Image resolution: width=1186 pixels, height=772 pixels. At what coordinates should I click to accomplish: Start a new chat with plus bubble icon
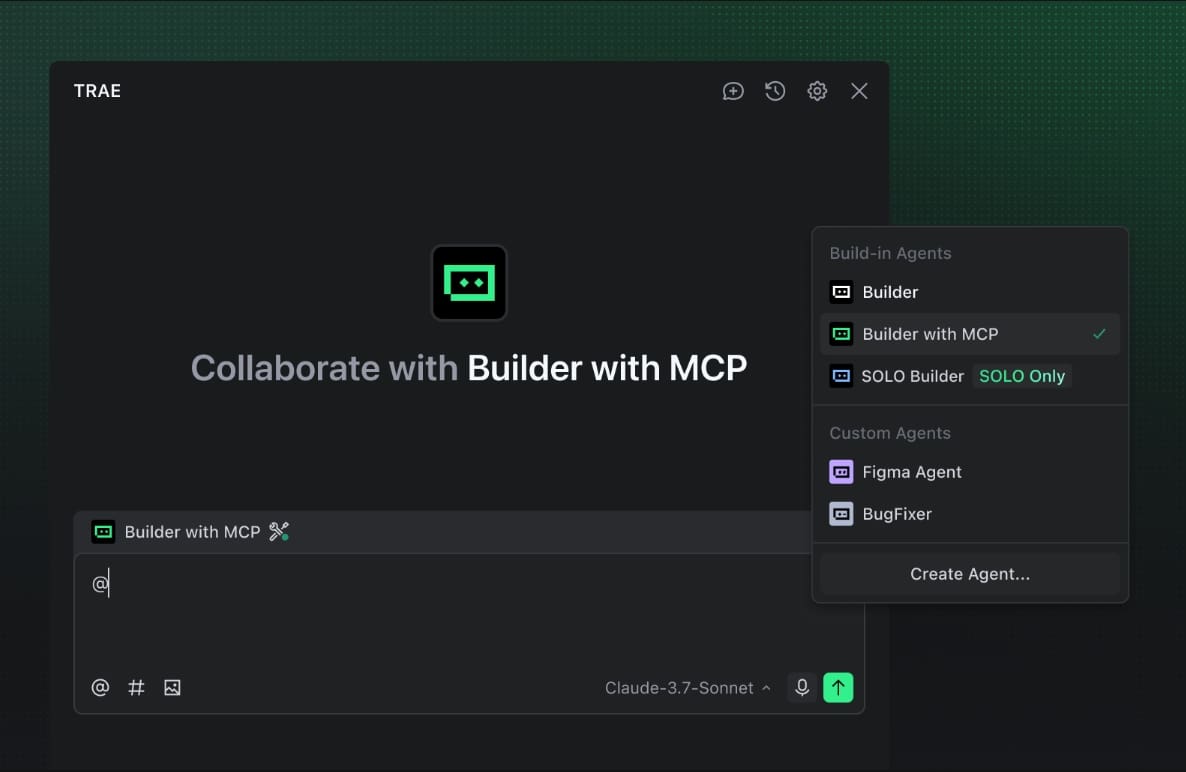coord(733,91)
